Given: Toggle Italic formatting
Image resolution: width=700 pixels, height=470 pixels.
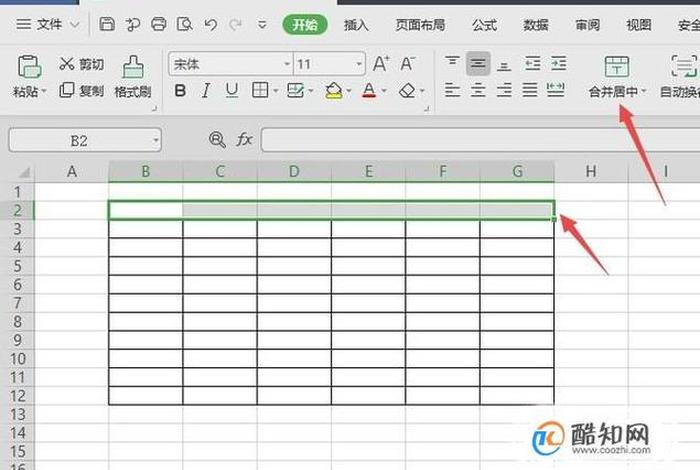Looking at the screenshot, I should tap(206, 91).
